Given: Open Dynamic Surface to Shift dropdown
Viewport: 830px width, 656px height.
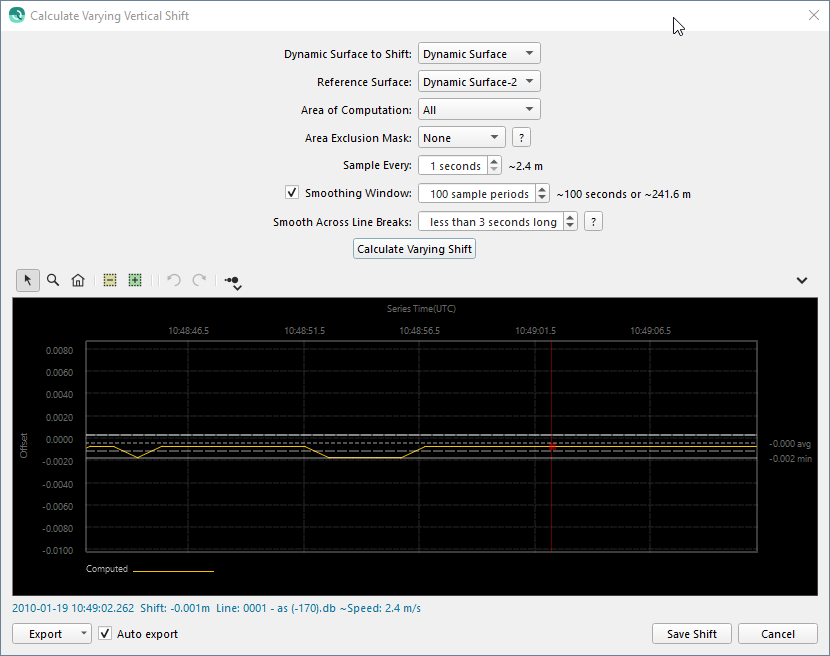Looking at the screenshot, I should [479, 54].
